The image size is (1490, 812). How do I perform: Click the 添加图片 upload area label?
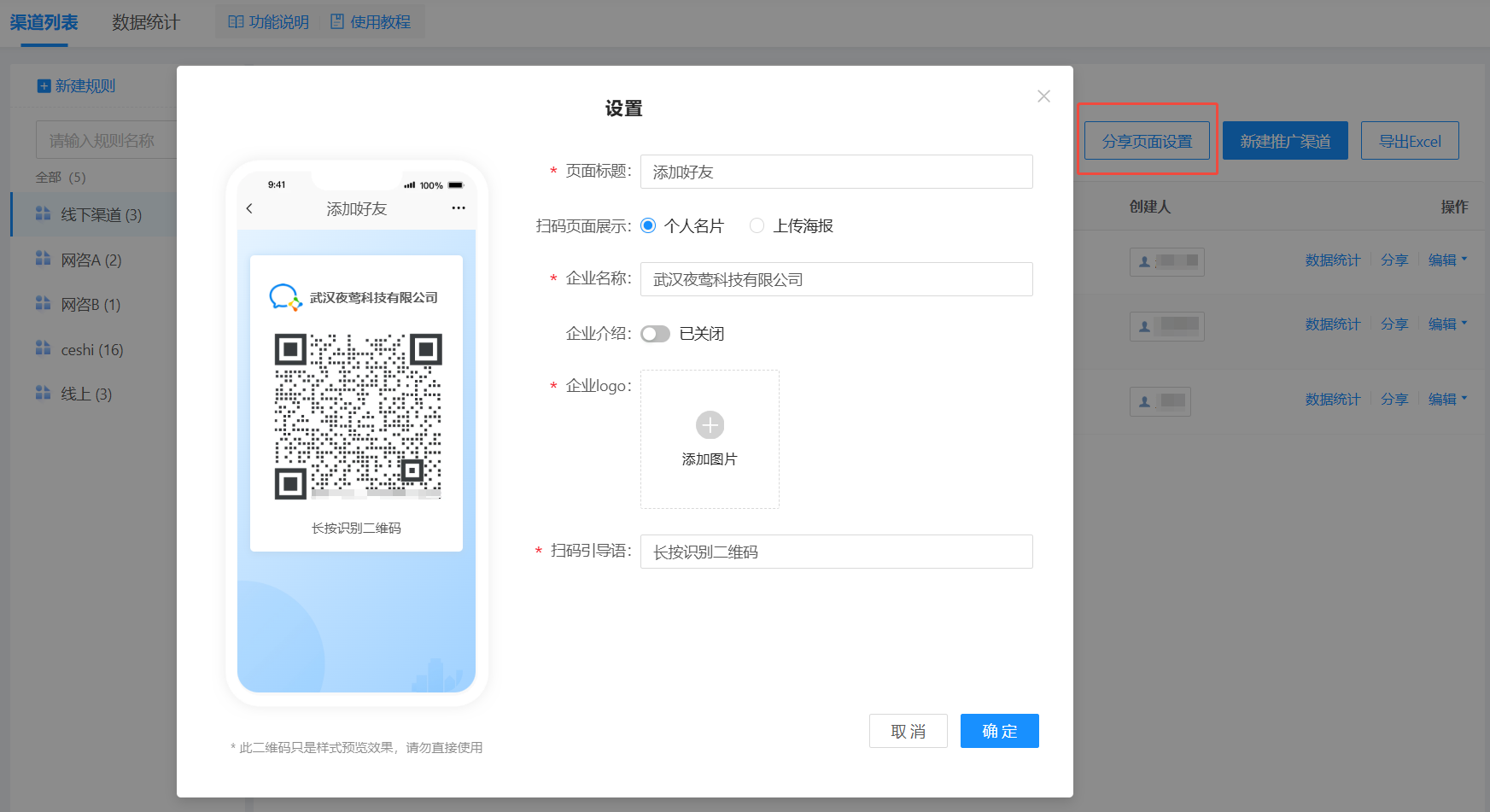tap(710, 459)
